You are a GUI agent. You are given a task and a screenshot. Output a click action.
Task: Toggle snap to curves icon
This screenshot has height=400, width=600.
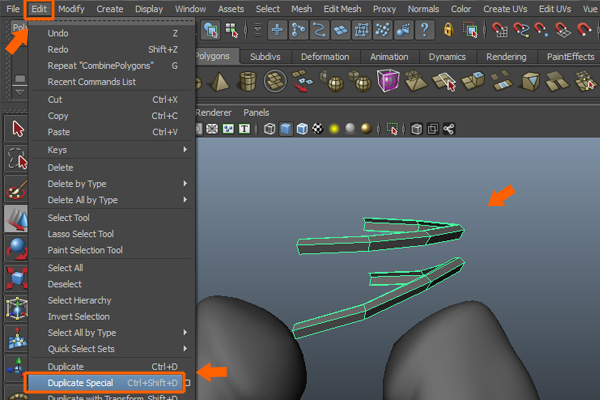pyautogui.click(x=521, y=29)
